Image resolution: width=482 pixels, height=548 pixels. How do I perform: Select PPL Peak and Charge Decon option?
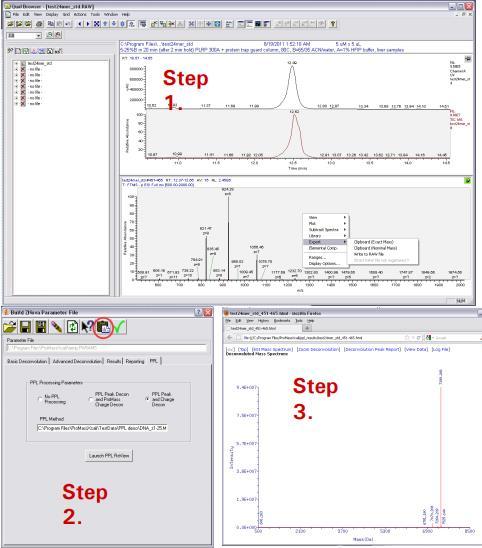point(147,399)
